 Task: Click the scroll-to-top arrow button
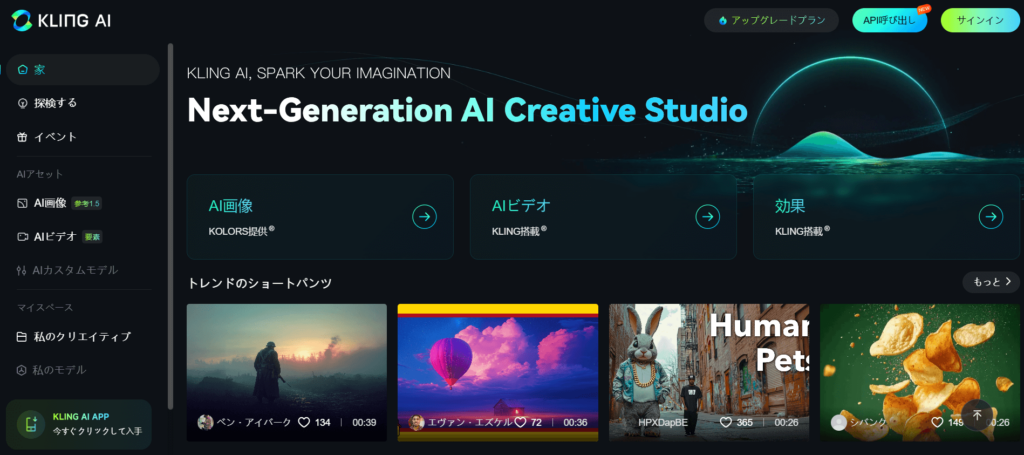(978, 415)
